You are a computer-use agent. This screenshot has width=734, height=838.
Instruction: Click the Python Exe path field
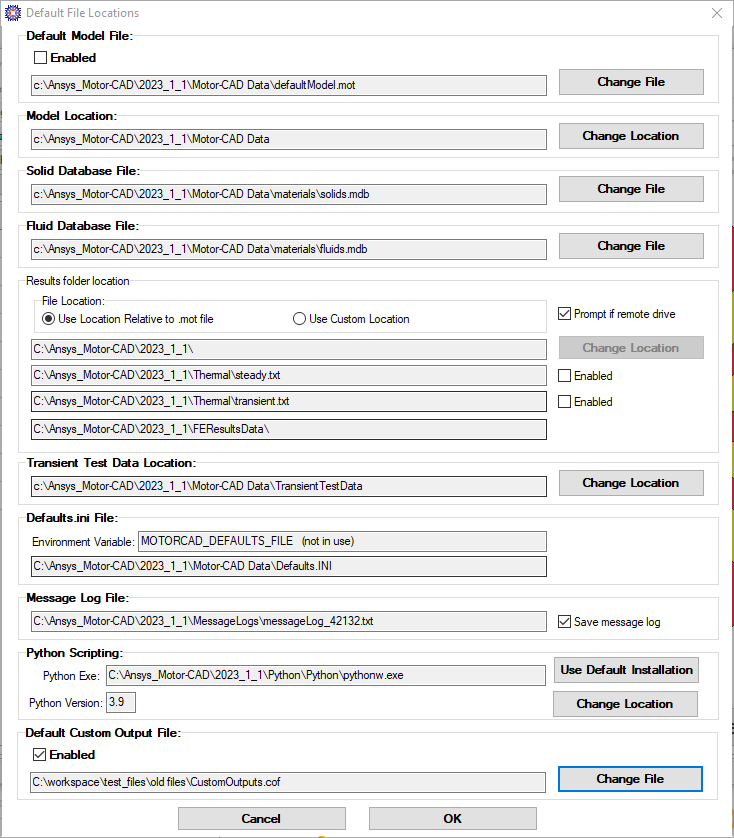(x=325, y=675)
